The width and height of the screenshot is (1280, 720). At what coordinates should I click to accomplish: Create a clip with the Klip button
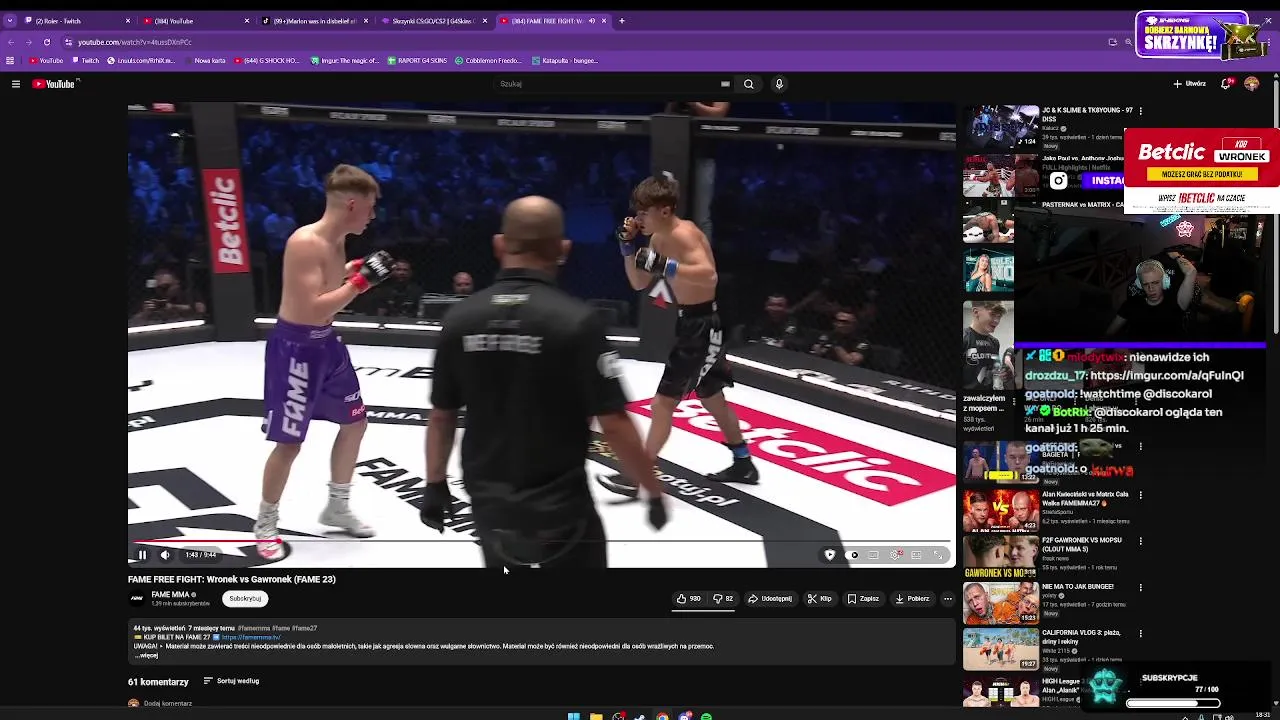(819, 599)
